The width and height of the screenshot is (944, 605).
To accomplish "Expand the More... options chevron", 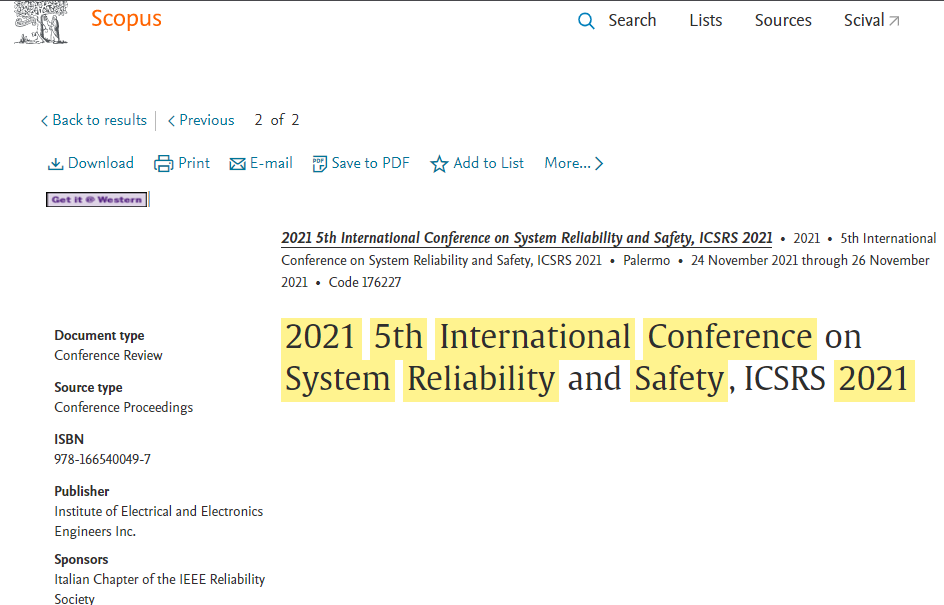I will point(598,164).
